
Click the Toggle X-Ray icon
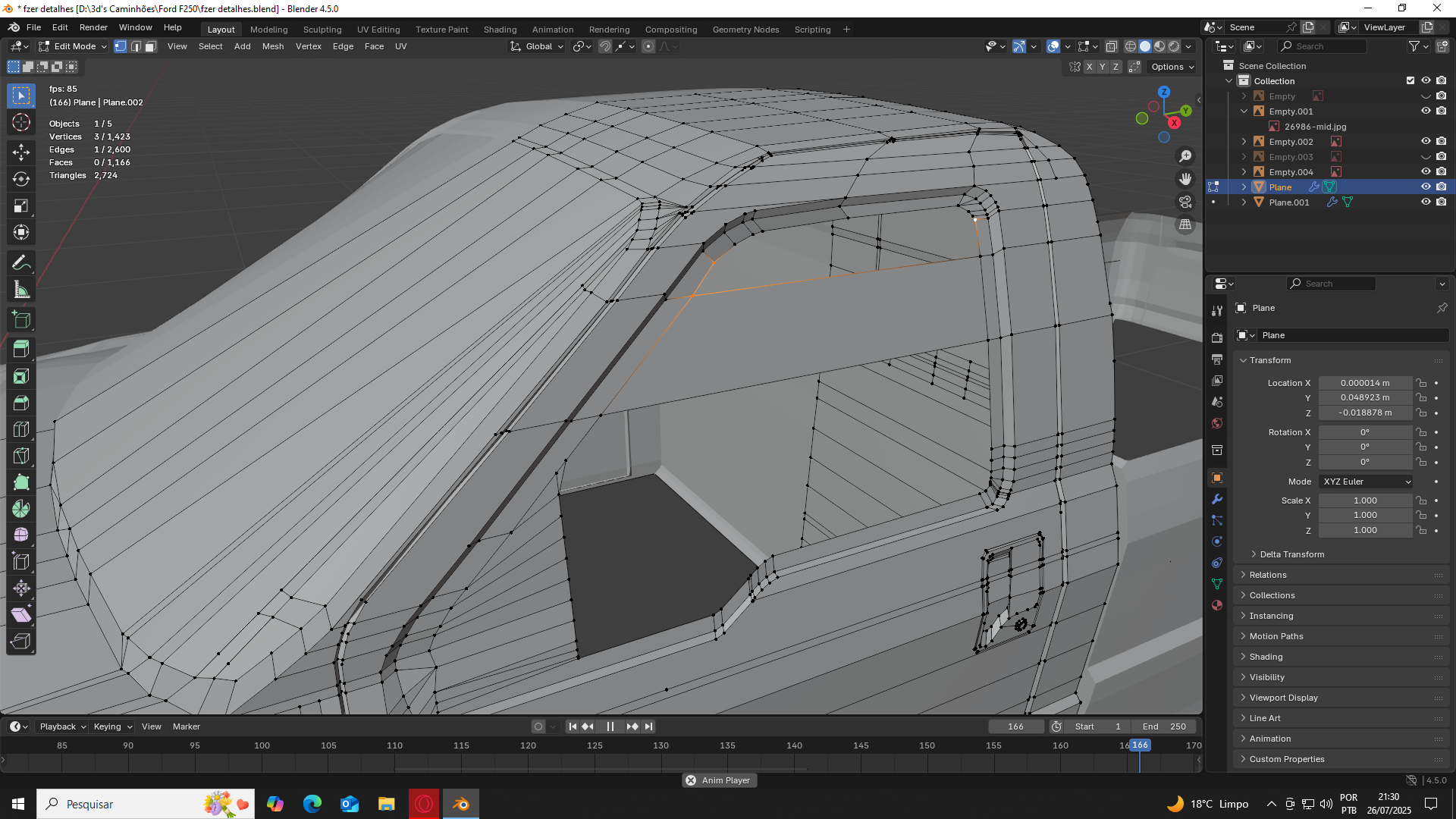click(1111, 46)
